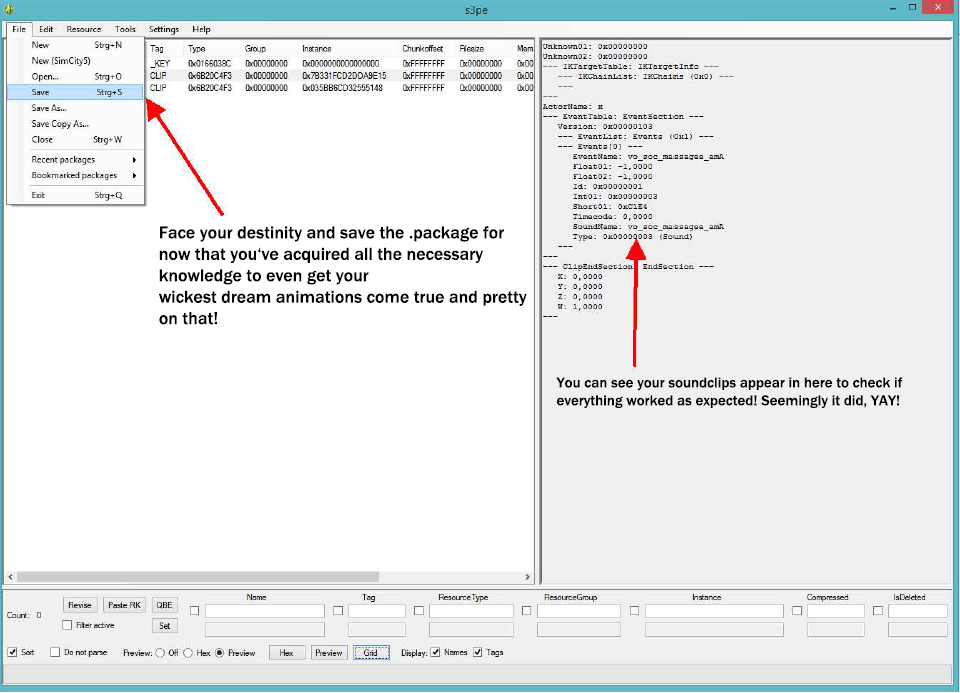The image size is (960, 693).
Task: Choose Save As... in the File menu
Action: (x=76, y=108)
